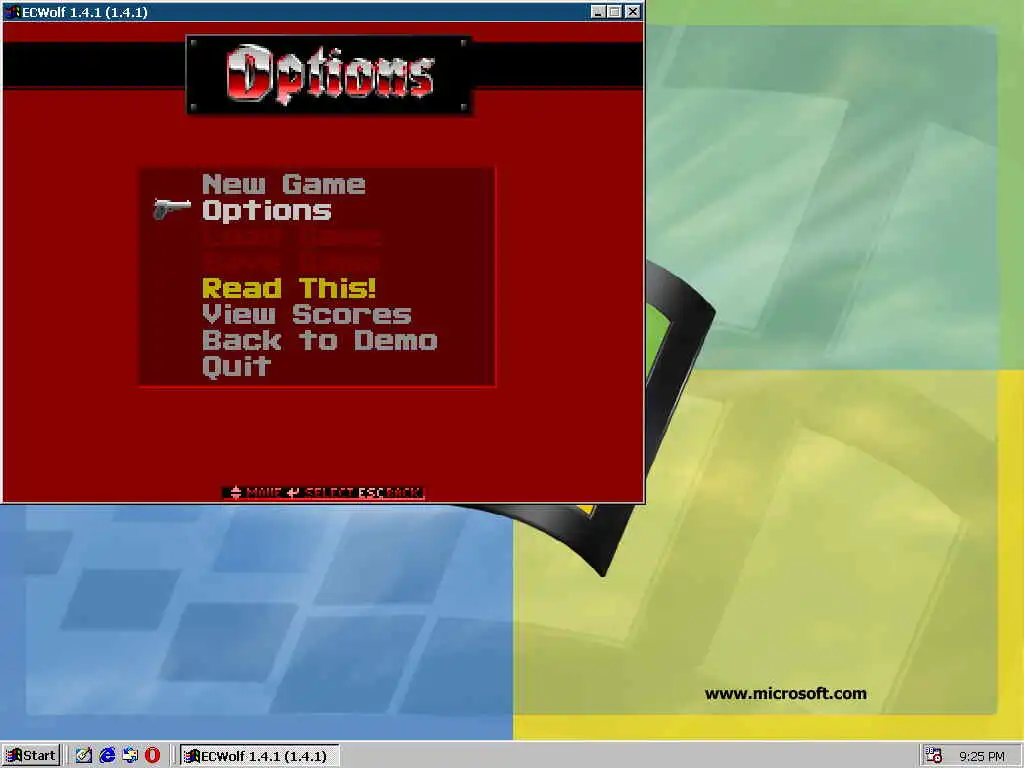The width and height of the screenshot is (1024, 768).
Task: Select Quit from the game menu
Action: point(236,366)
